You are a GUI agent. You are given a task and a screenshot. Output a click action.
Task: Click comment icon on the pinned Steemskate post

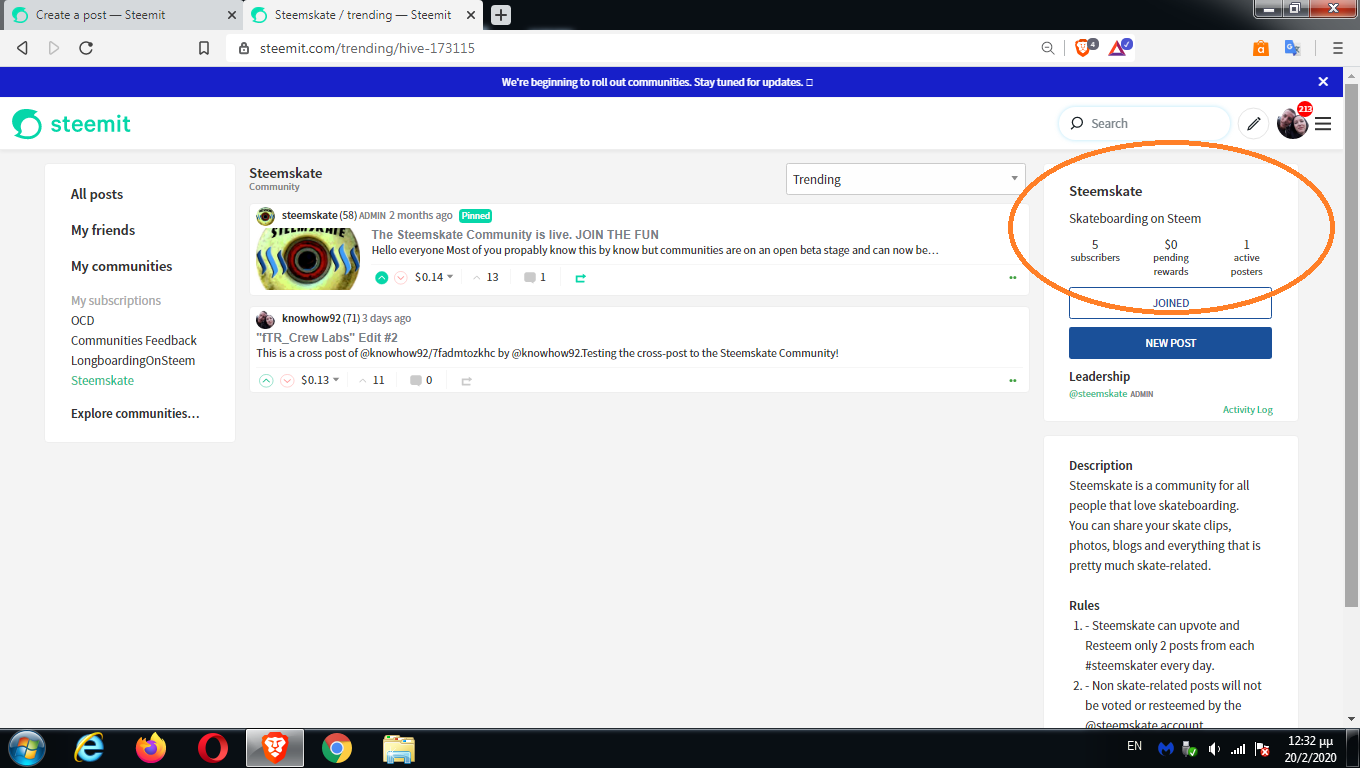tap(530, 278)
